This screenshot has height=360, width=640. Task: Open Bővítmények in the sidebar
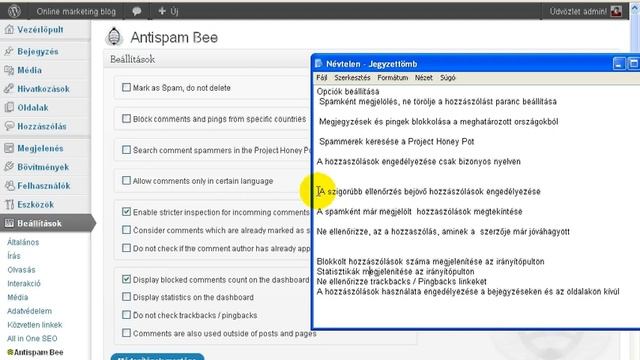43,167
